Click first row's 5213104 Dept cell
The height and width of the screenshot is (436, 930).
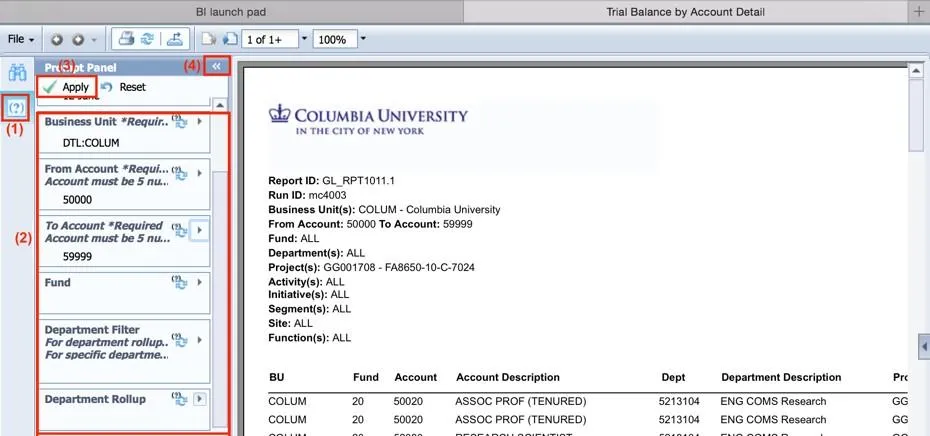(x=679, y=402)
